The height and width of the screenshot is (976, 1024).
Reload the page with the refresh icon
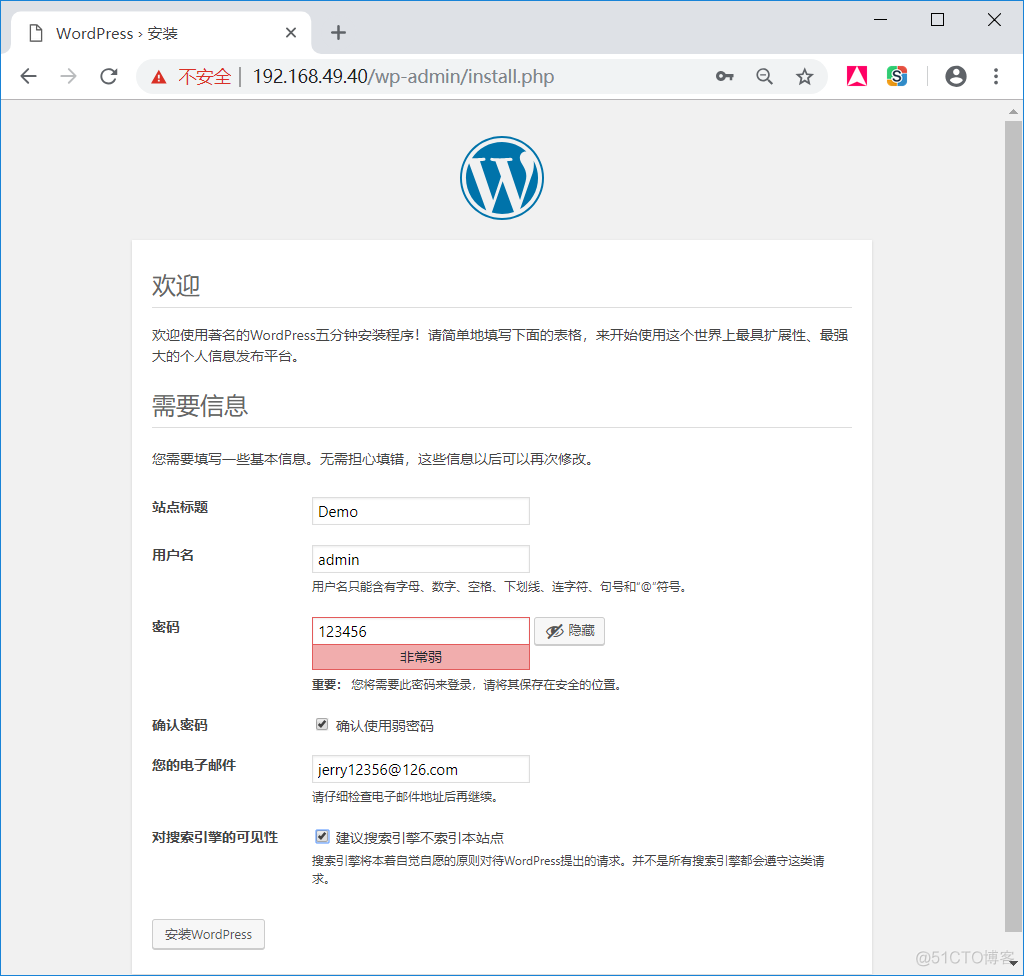coord(109,76)
